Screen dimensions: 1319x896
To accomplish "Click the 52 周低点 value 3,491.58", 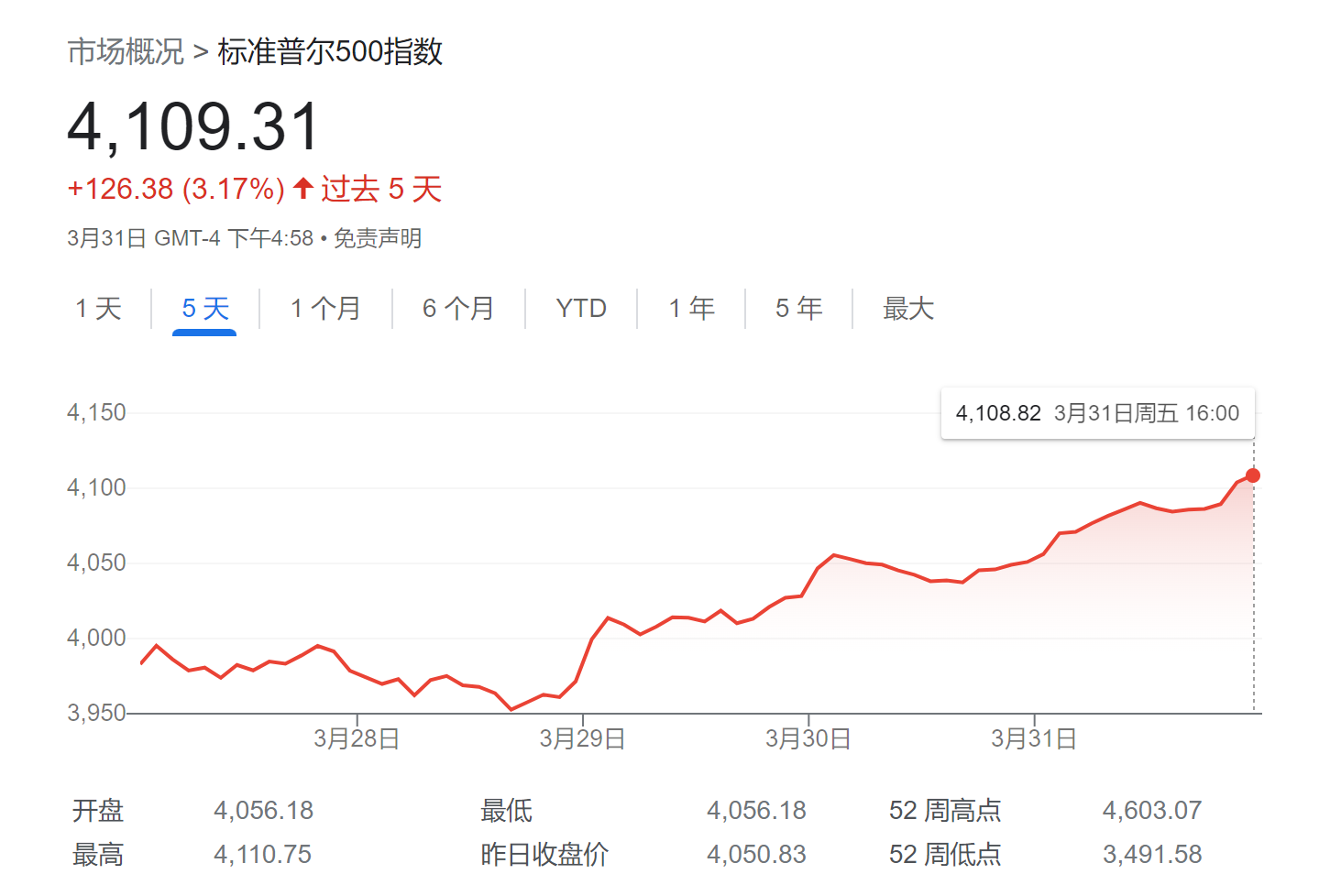I will (x=1152, y=855).
